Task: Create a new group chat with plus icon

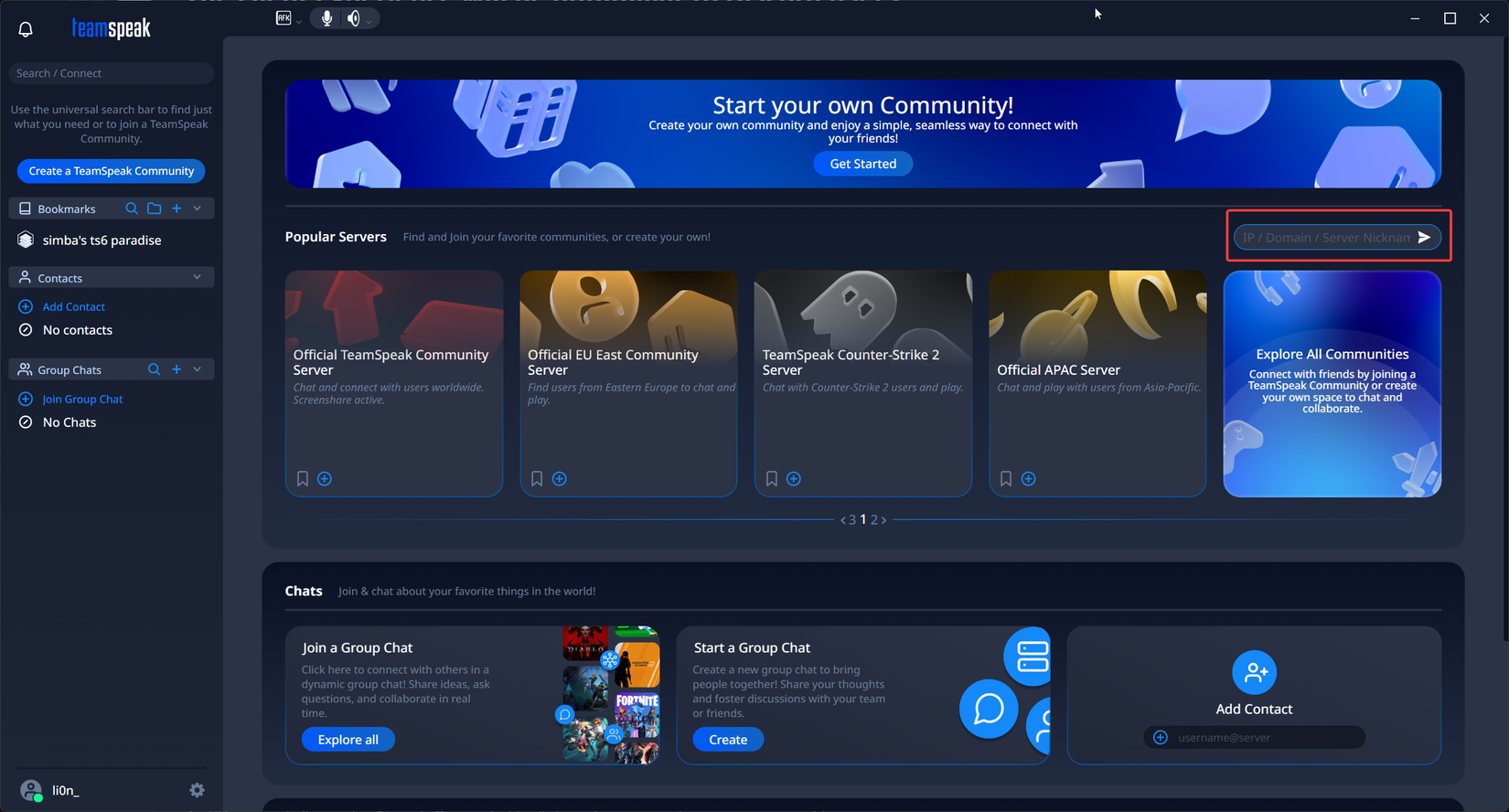Action: [177, 369]
